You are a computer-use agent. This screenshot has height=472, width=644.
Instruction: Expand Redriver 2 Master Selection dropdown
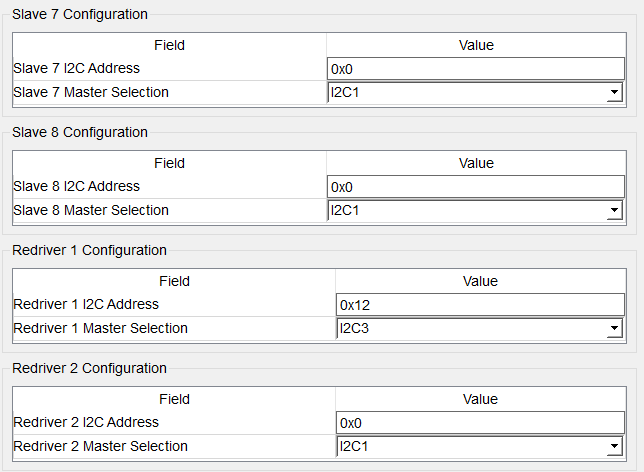613,447
